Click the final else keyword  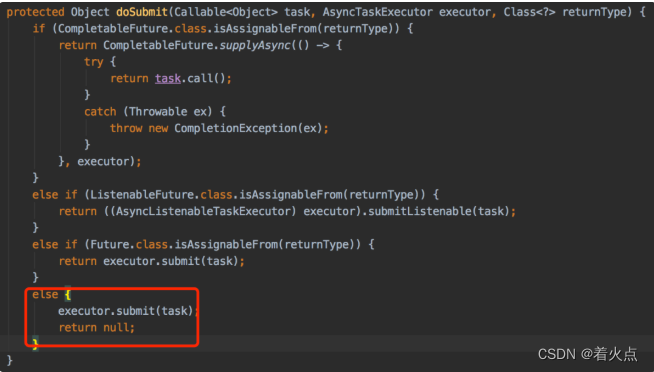[45, 294]
